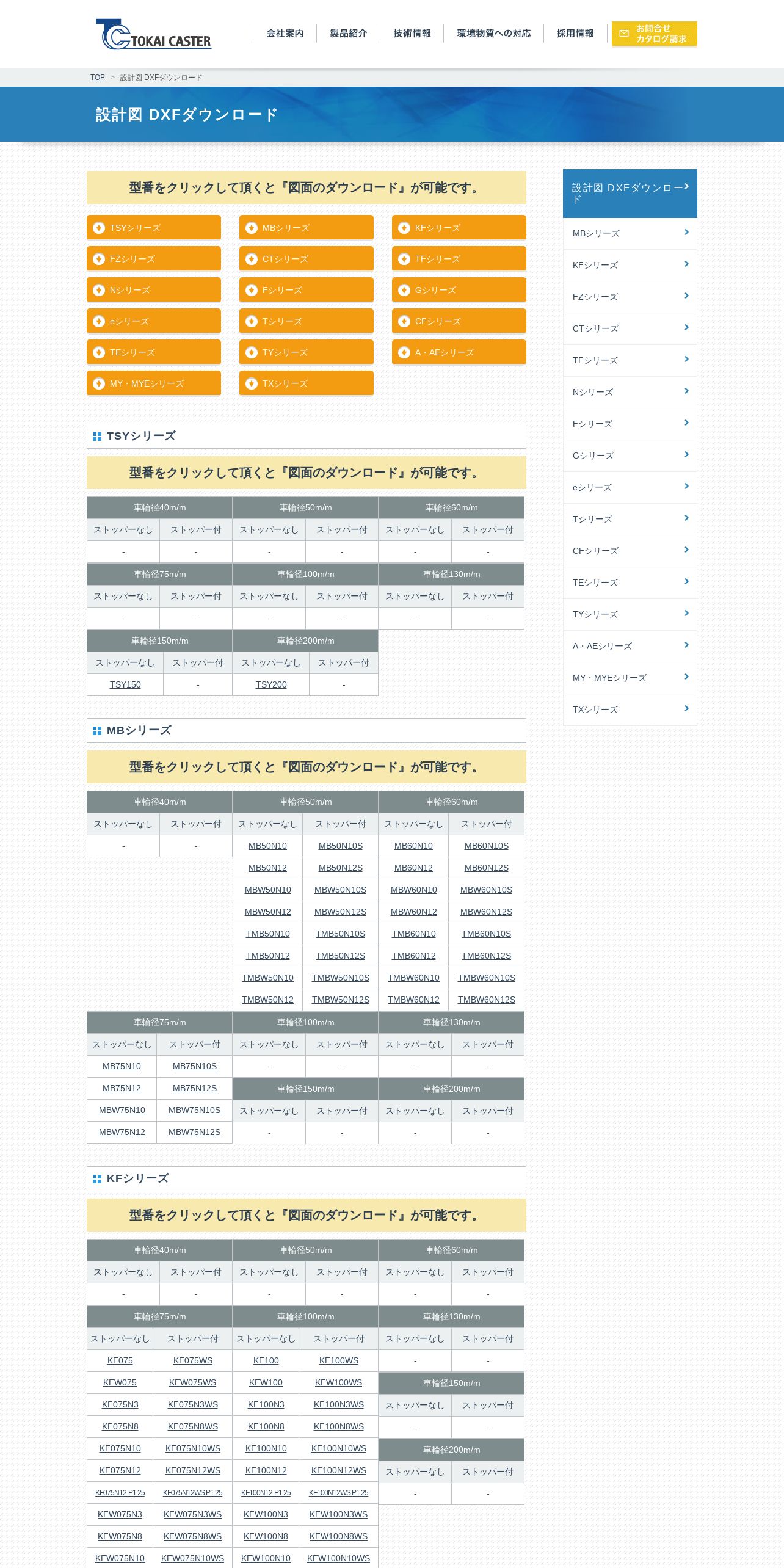Click the down-arrow icon on TYシリーズ button
The height and width of the screenshot is (1568, 784).
tap(252, 352)
